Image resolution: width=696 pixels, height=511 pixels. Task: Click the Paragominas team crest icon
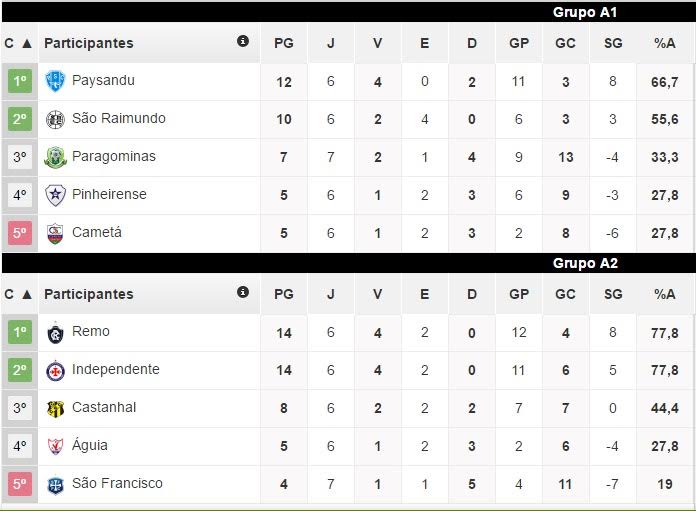coord(55,157)
